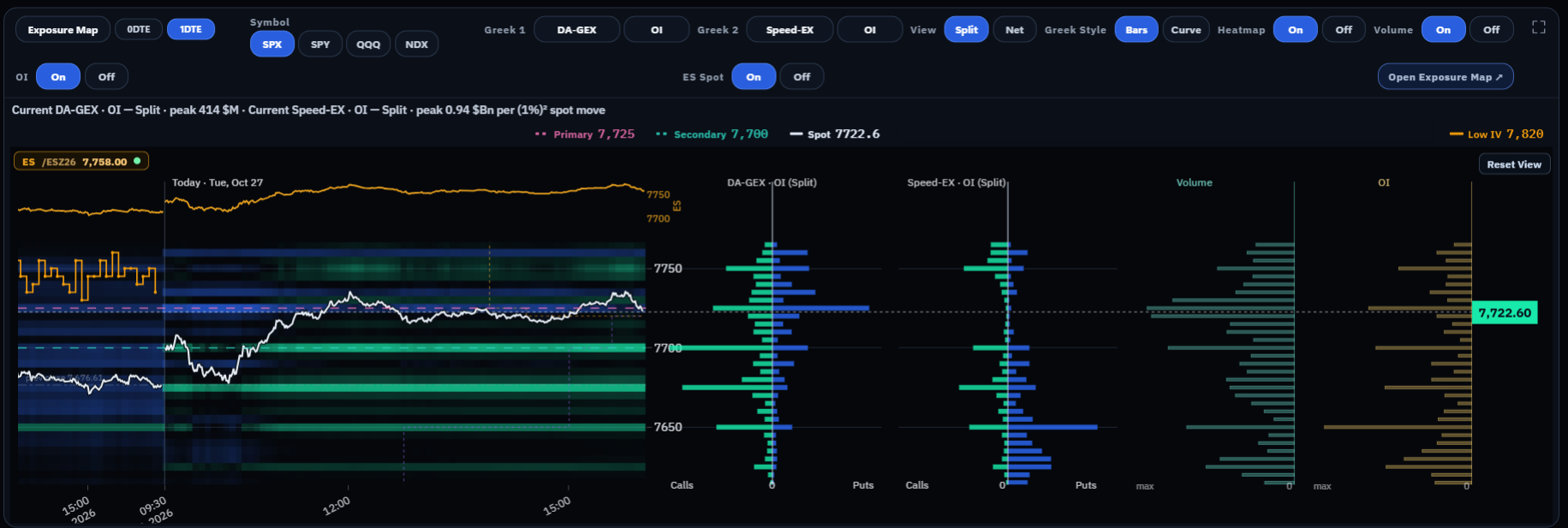The width and height of the screenshot is (1568, 528).
Task: Click the Low IV 7,820 legend entry
Action: (x=1496, y=134)
